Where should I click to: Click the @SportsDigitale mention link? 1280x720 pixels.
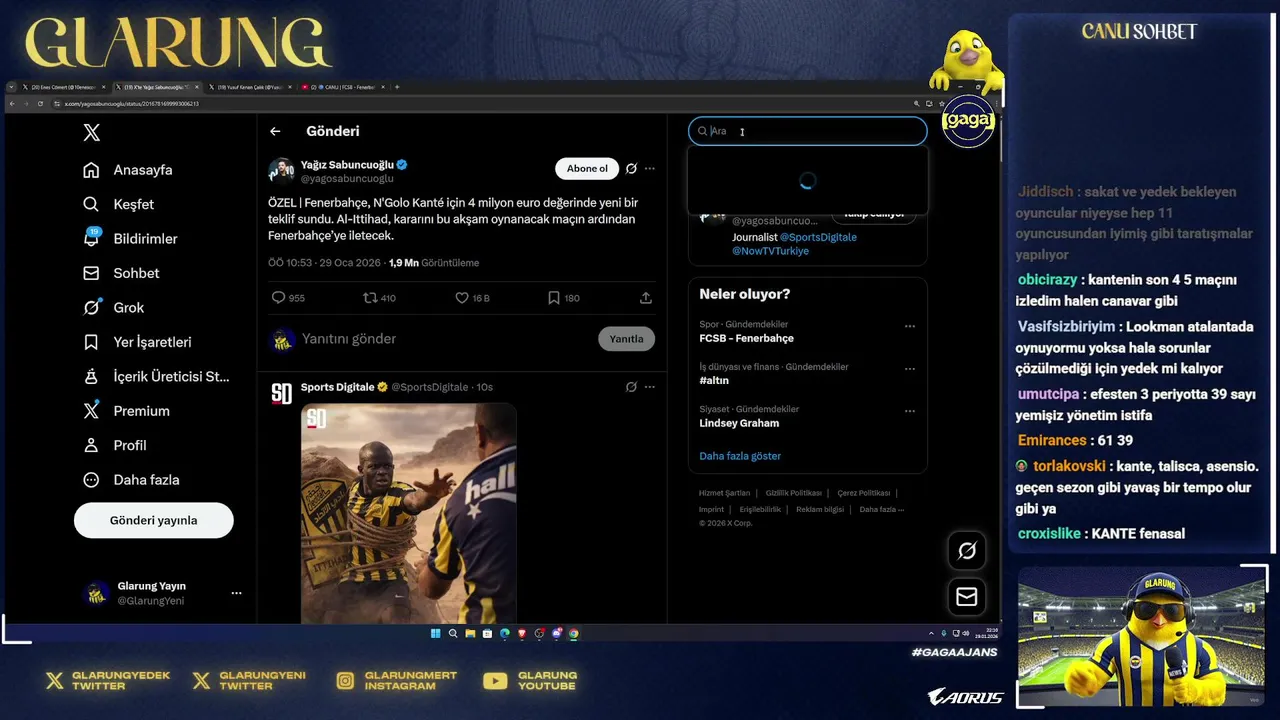coord(818,237)
